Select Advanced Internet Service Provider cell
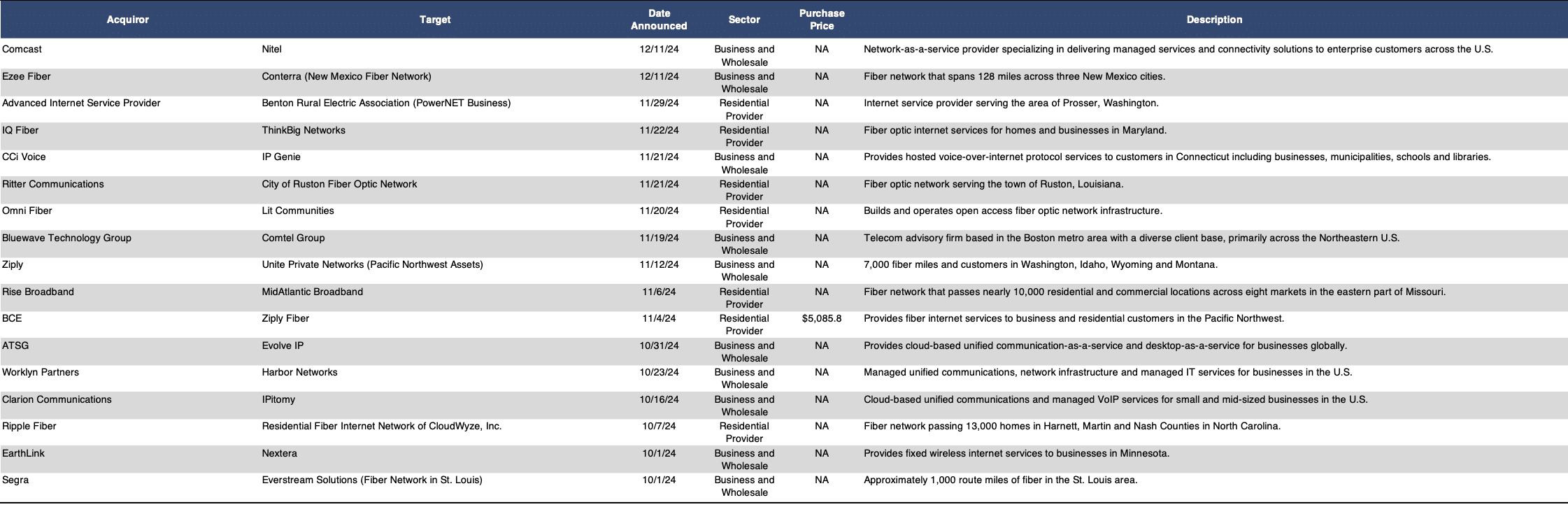Viewport: 1568px width, 507px height. point(81,103)
